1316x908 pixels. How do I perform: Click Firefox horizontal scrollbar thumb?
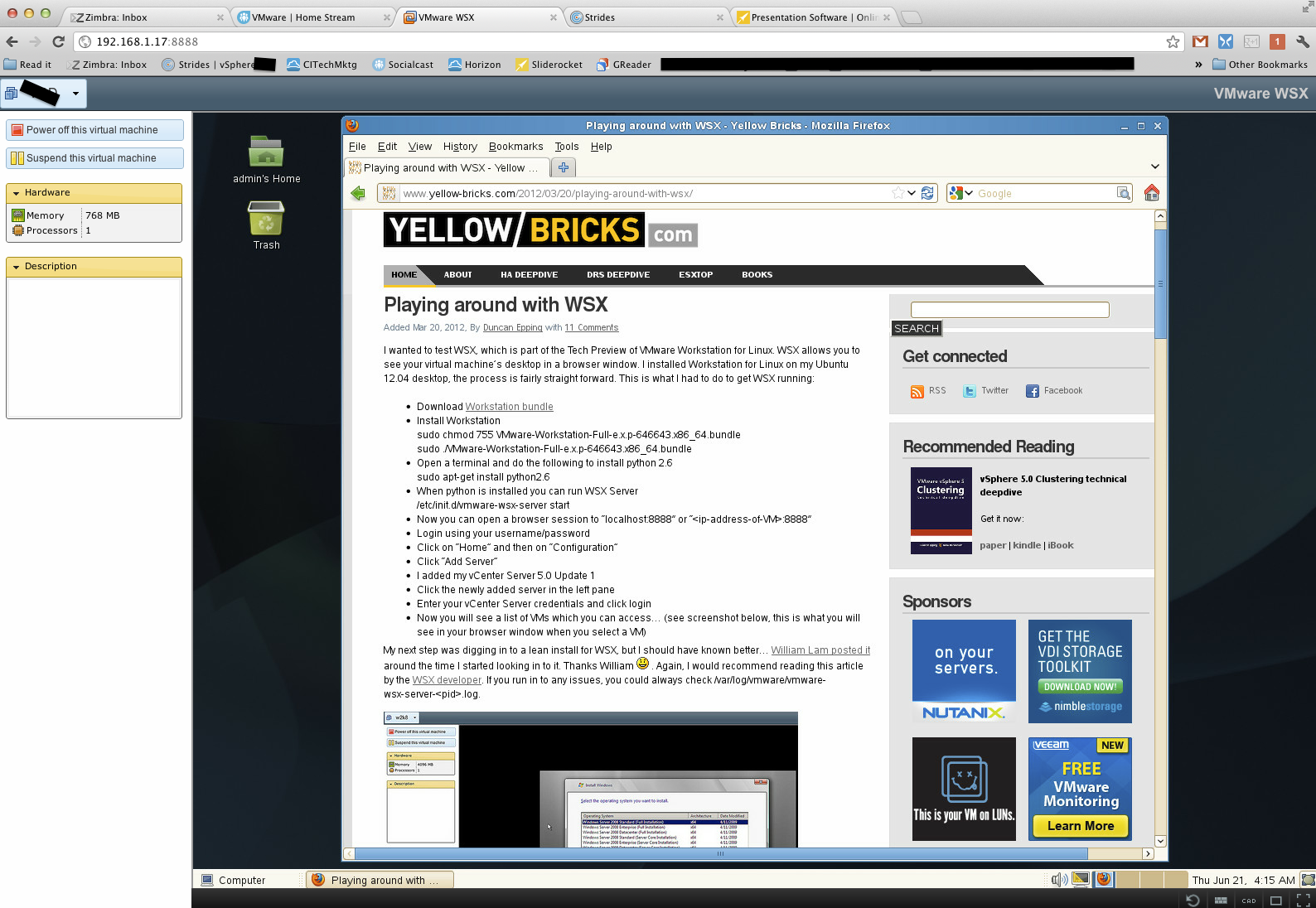[719, 853]
